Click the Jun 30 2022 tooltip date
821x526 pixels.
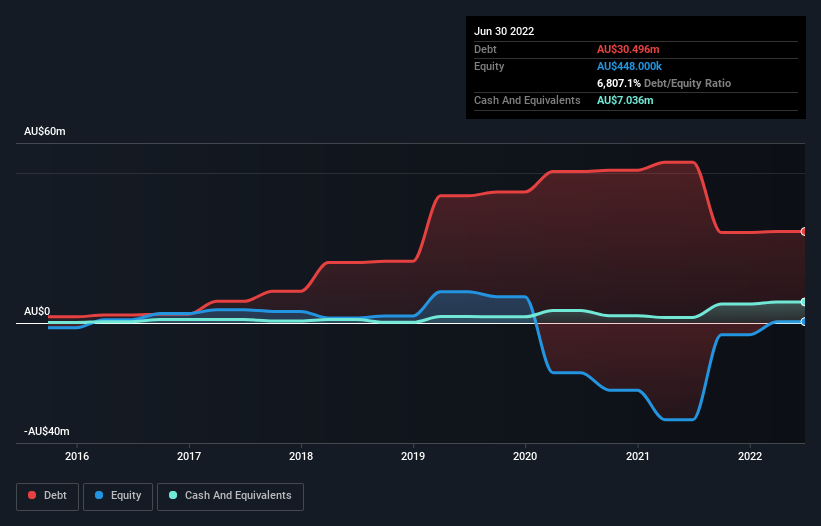coord(504,31)
